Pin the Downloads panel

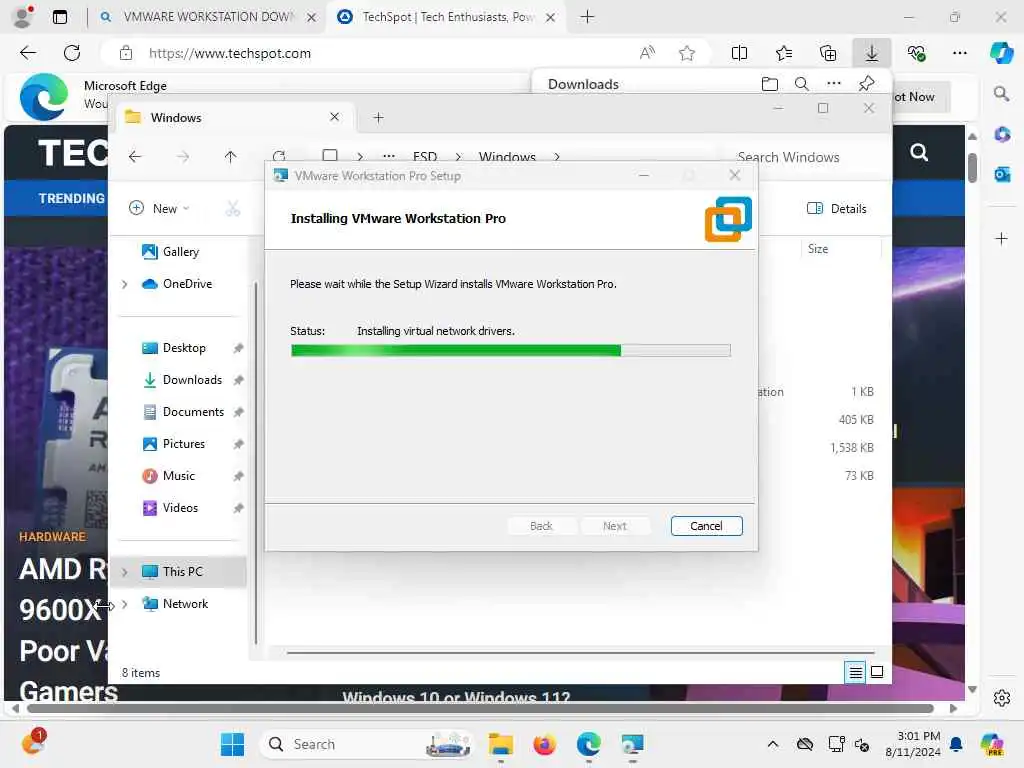(x=867, y=84)
